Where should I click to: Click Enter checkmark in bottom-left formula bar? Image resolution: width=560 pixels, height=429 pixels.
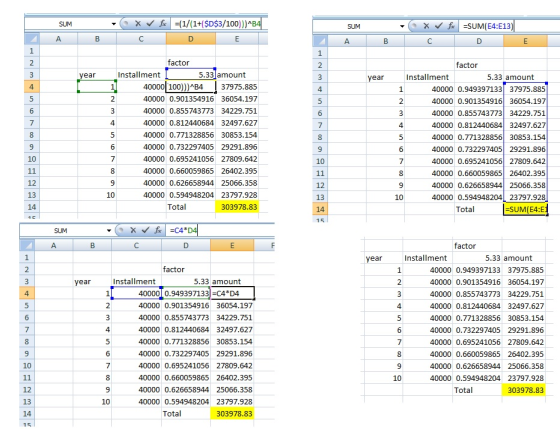tap(145, 230)
